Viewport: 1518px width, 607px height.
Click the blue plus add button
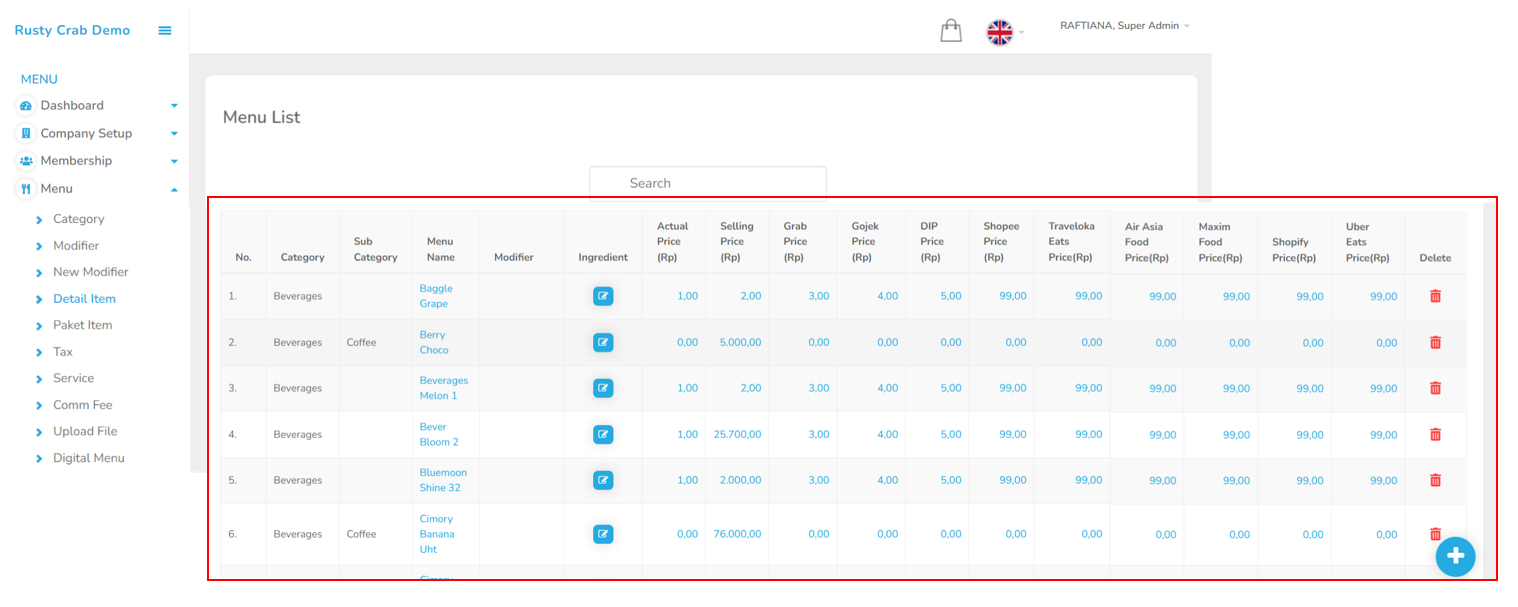click(x=1455, y=556)
